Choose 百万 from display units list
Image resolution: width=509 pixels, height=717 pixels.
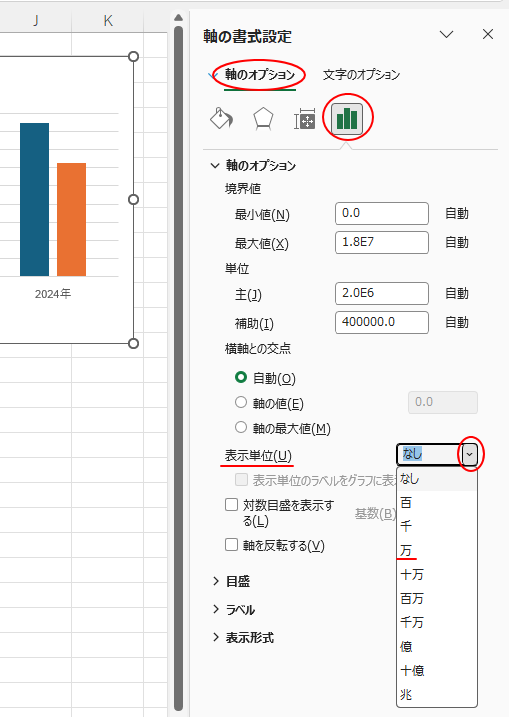click(x=437, y=599)
